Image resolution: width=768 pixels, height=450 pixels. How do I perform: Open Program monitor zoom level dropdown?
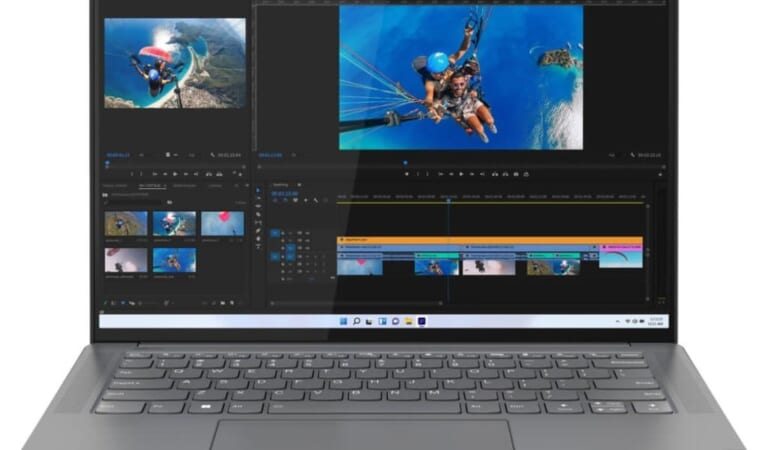click(x=293, y=155)
